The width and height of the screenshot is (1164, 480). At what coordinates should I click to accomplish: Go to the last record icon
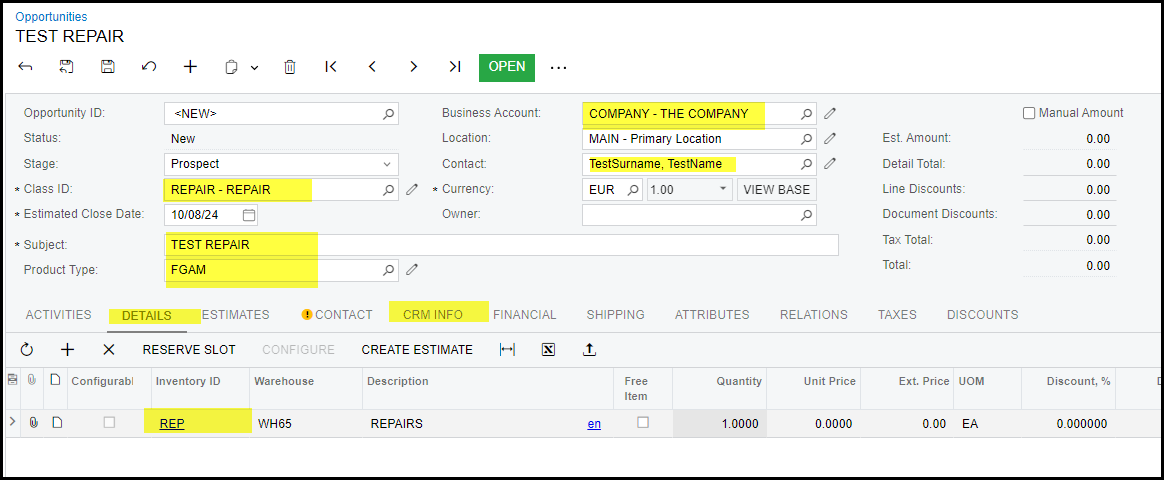pos(455,67)
